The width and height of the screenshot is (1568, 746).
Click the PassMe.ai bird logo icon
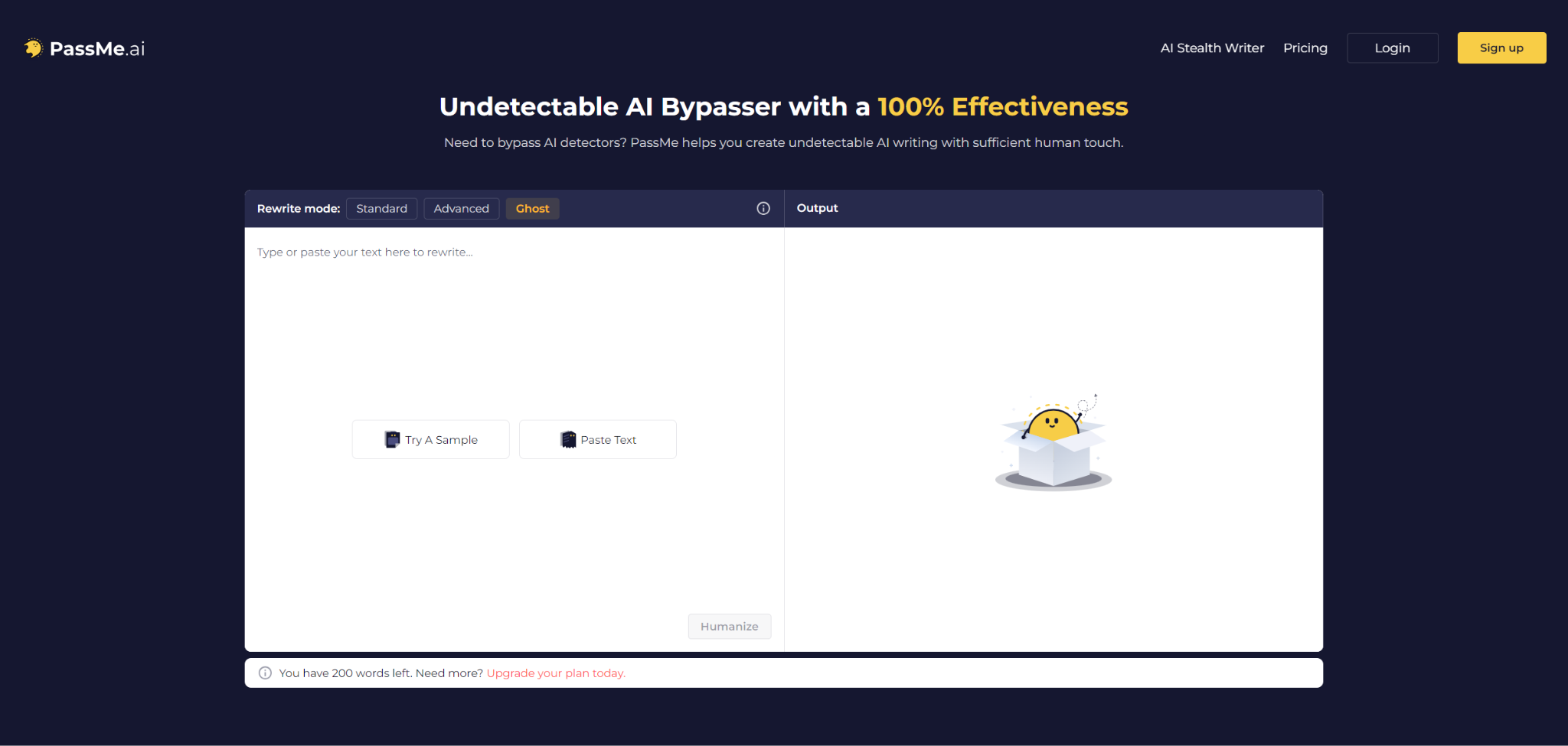(x=33, y=48)
